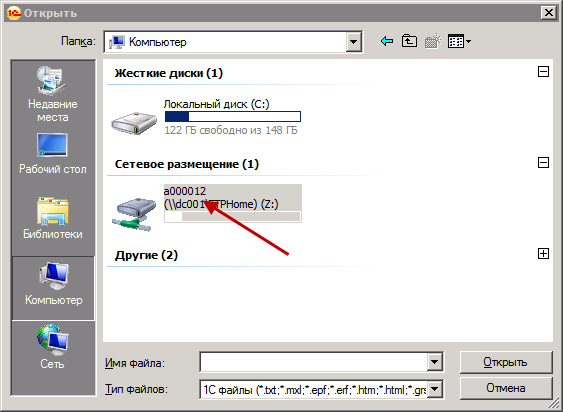563x412 pixels.
Task: Go back using the blue arrow icon
Action: [387, 42]
